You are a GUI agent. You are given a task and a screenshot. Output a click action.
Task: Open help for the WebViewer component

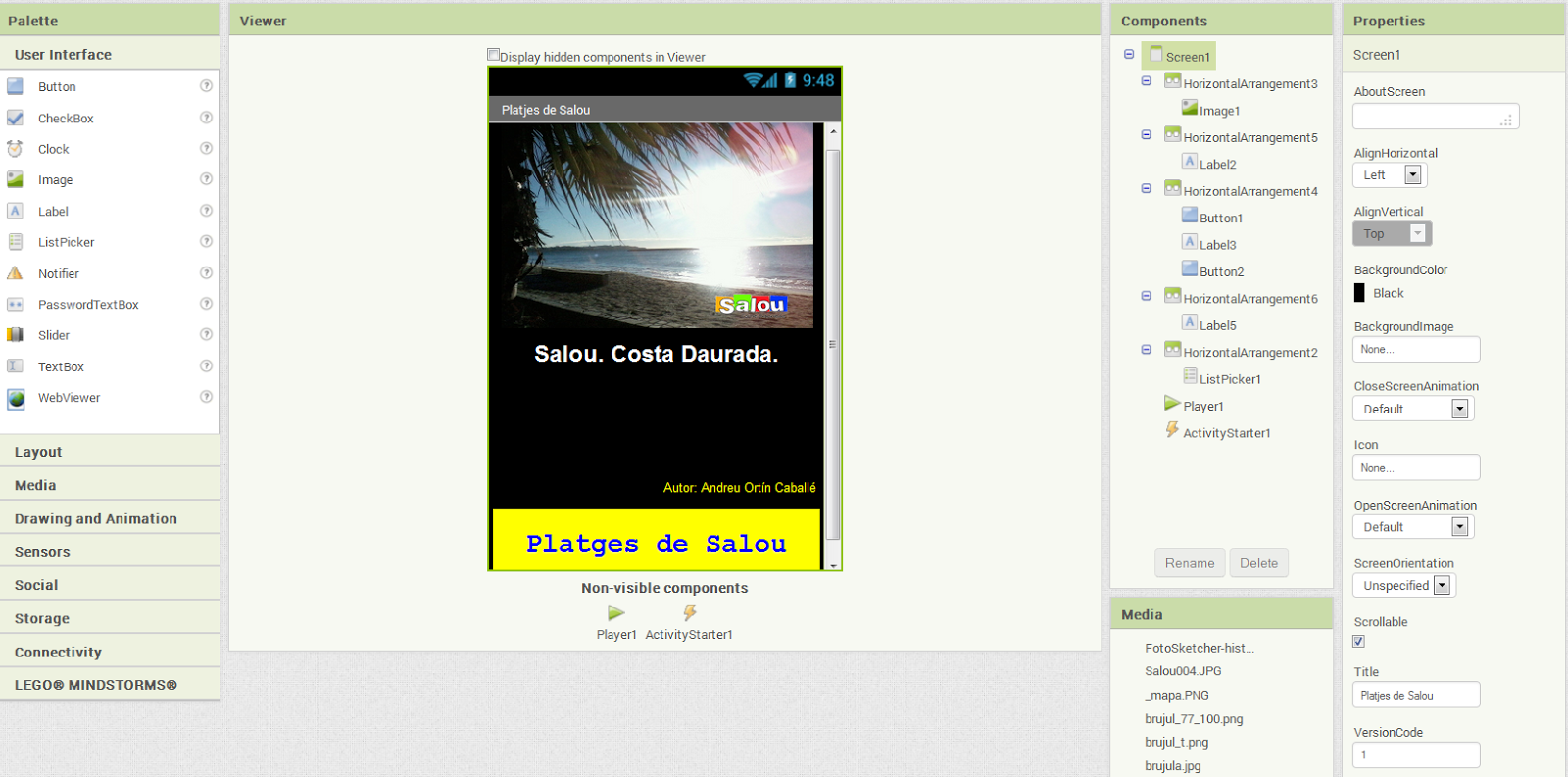206,397
